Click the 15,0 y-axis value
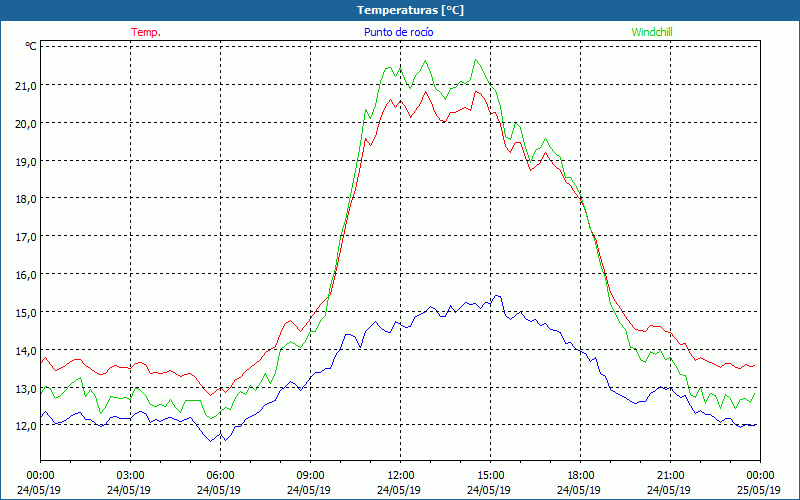 point(26,312)
